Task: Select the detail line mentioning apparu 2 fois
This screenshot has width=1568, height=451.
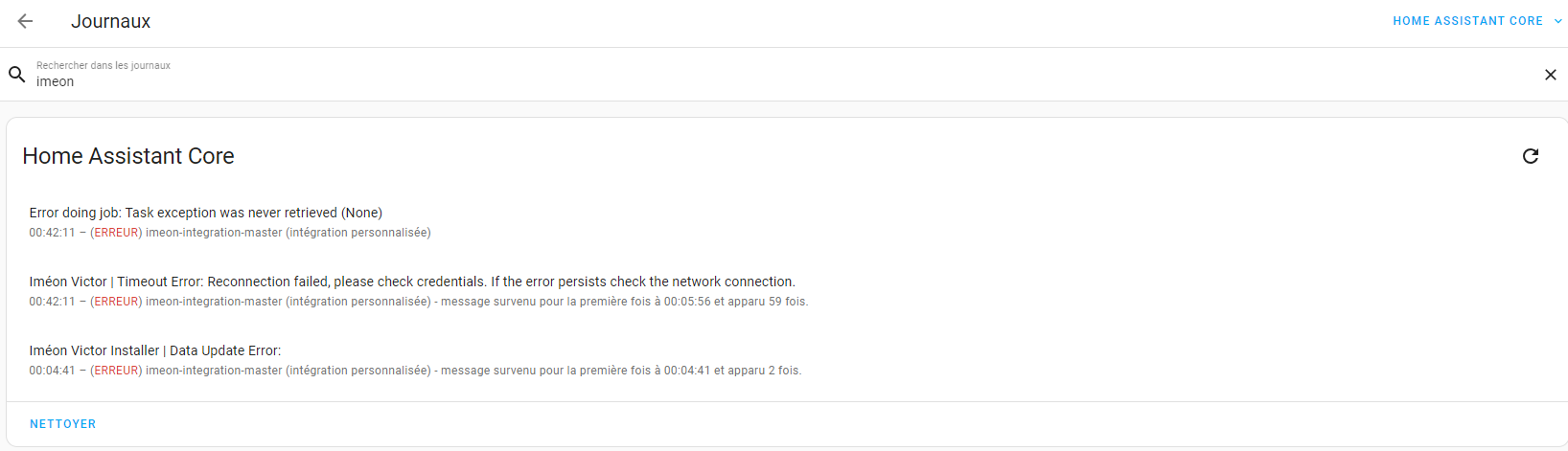Action: click(415, 371)
